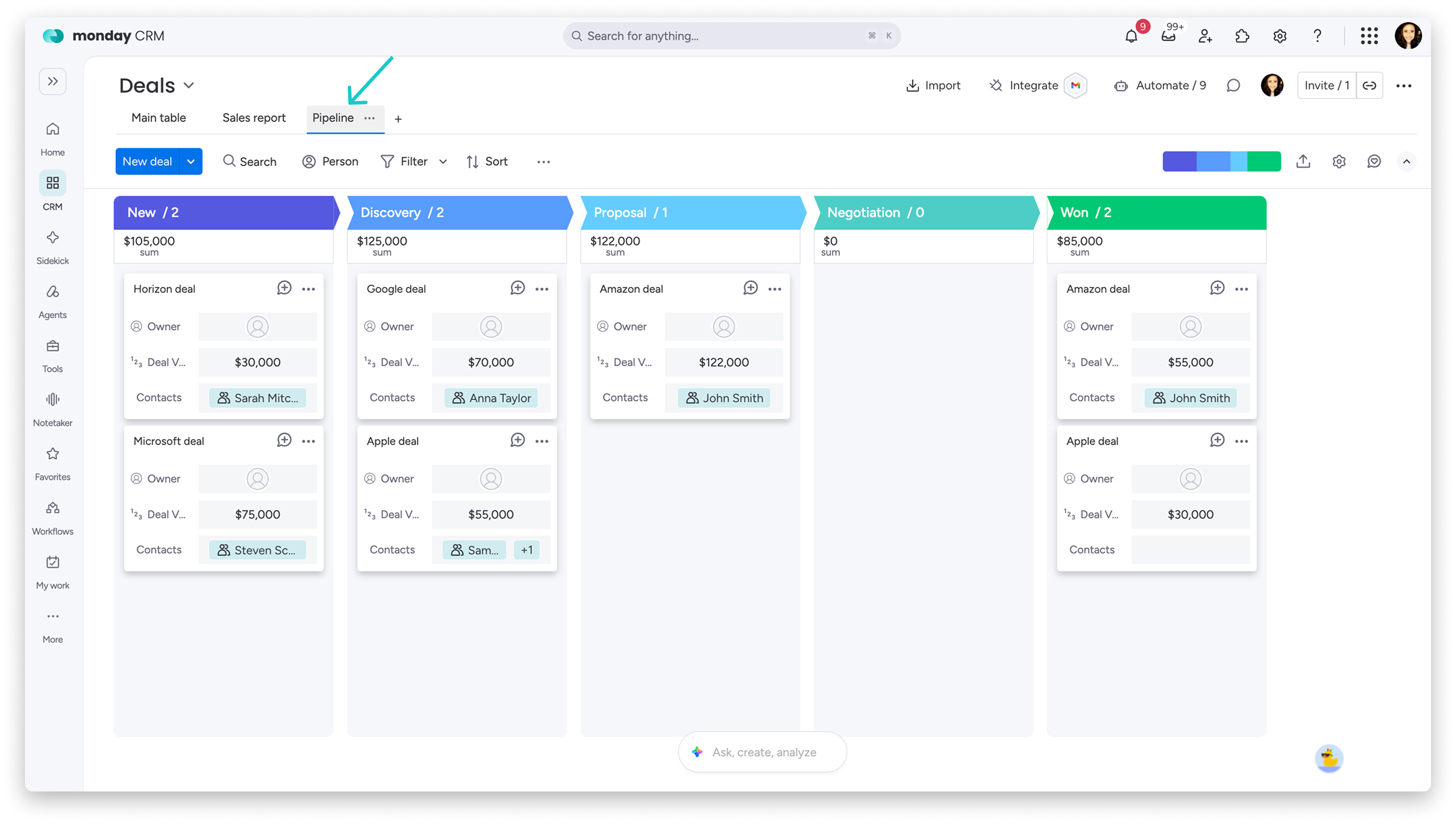Viewport: 1456px width, 824px height.
Task: Open the products switcher grid icon
Action: (x=1369, y=36)
